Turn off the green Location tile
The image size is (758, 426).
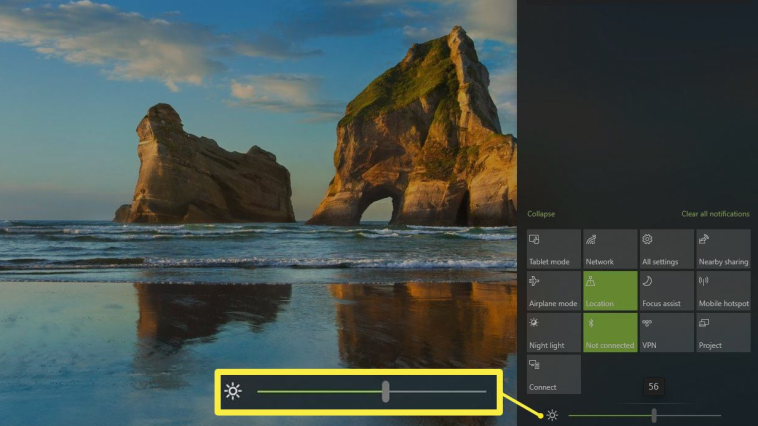point(610,291)
